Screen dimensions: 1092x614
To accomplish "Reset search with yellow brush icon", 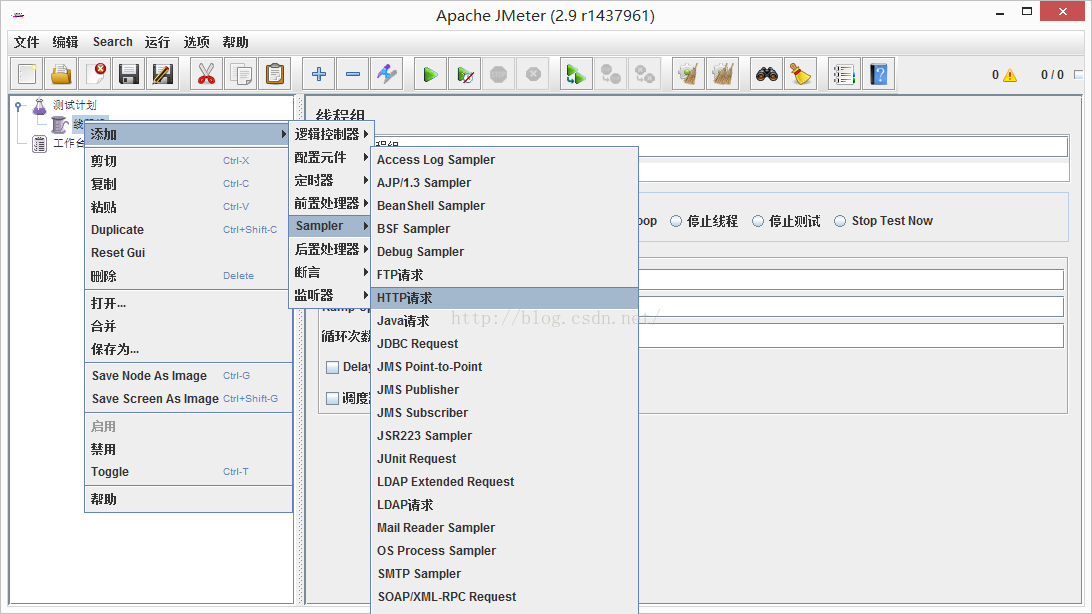I will (801, 74).
